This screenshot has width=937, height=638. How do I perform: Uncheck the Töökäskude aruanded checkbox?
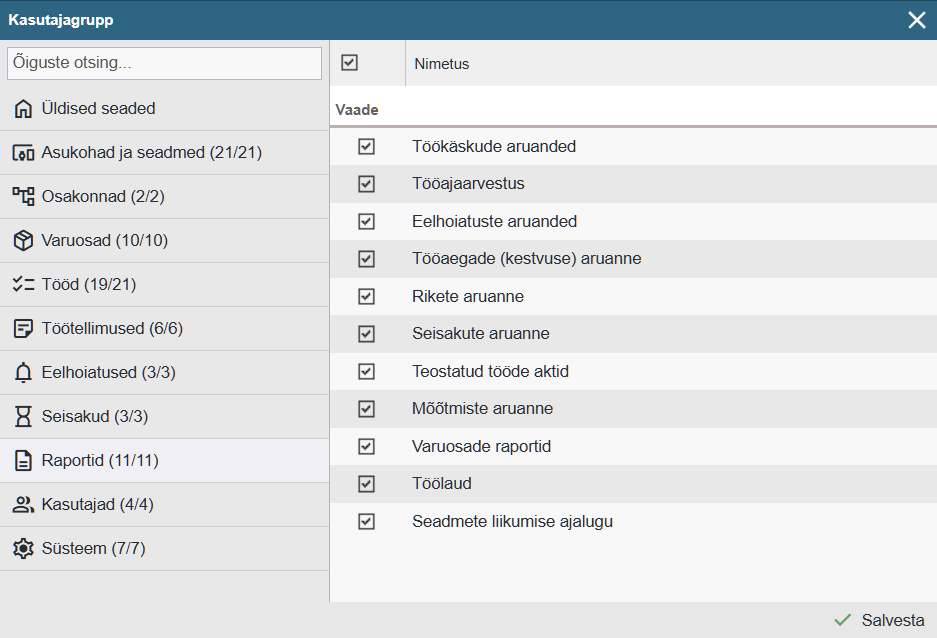tap(366, 146)
